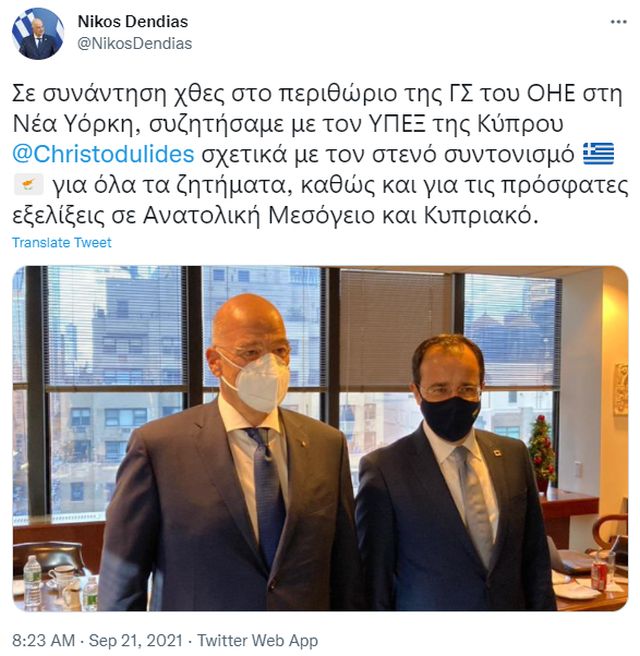Click Translate Tweet

(x=62, y=243)
